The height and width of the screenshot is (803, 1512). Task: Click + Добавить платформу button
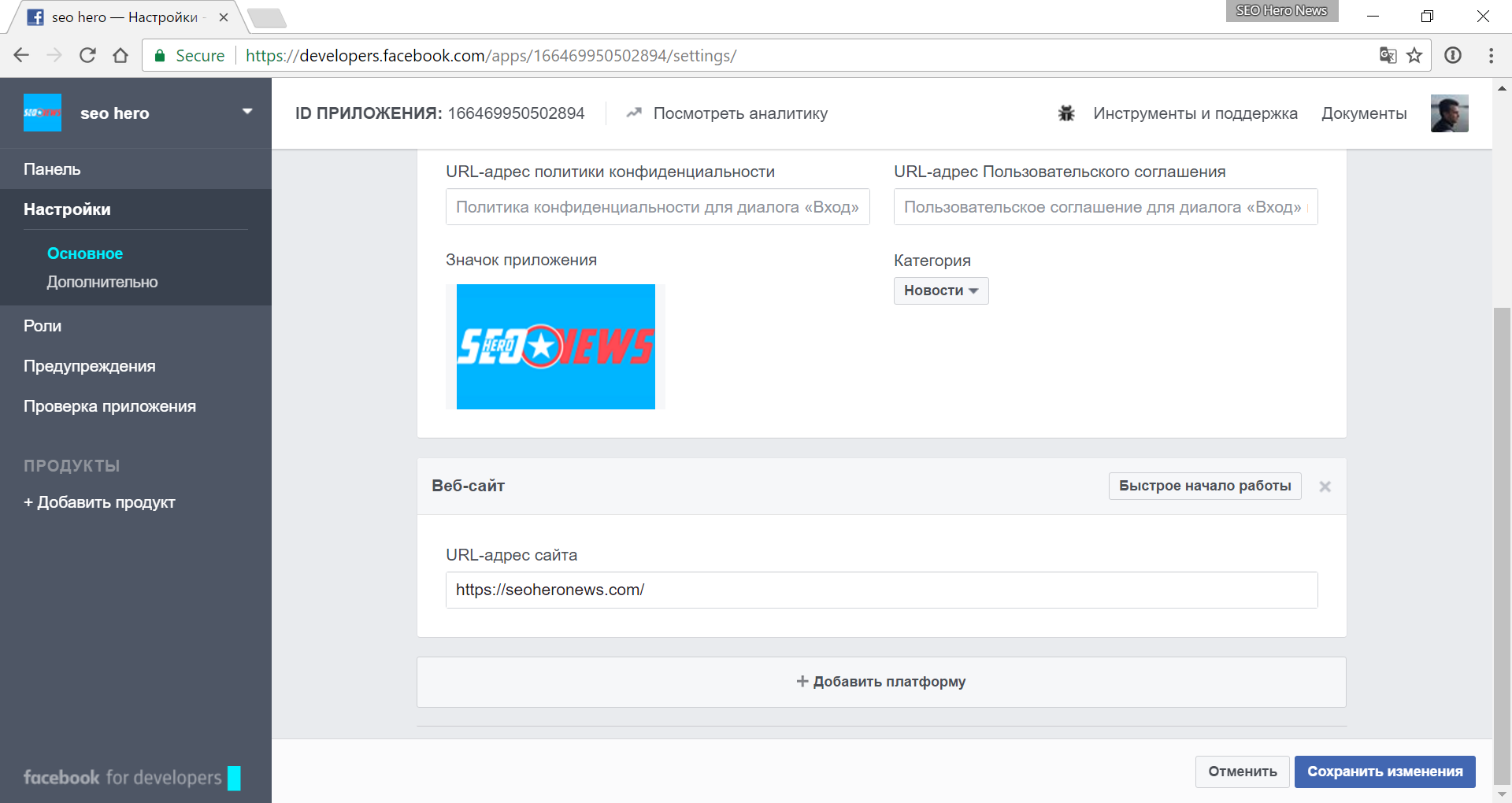(x=881, y=682)
